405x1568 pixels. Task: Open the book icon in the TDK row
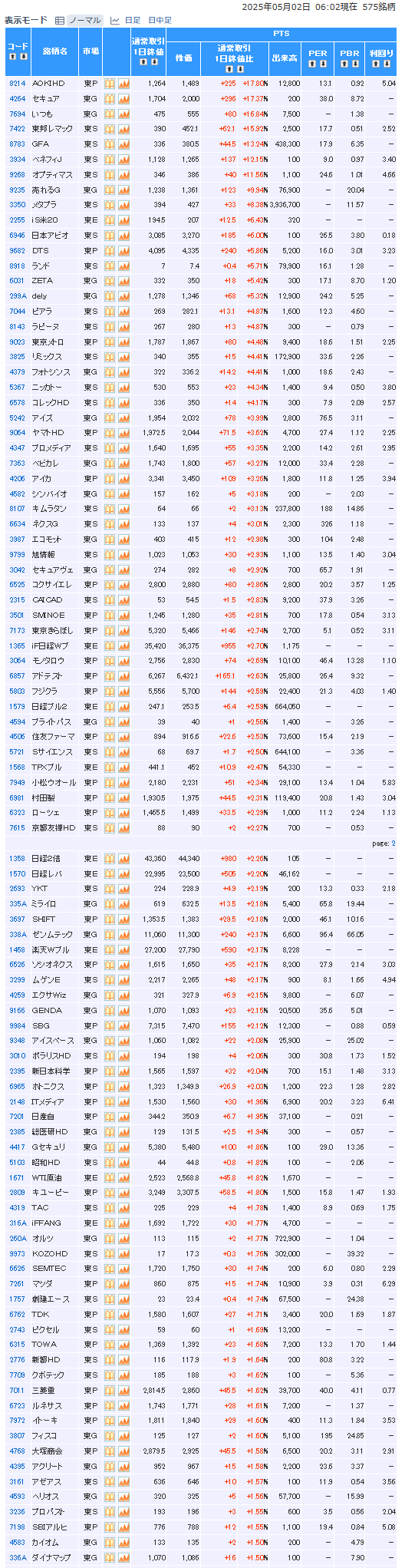[x=110, y=1315]
